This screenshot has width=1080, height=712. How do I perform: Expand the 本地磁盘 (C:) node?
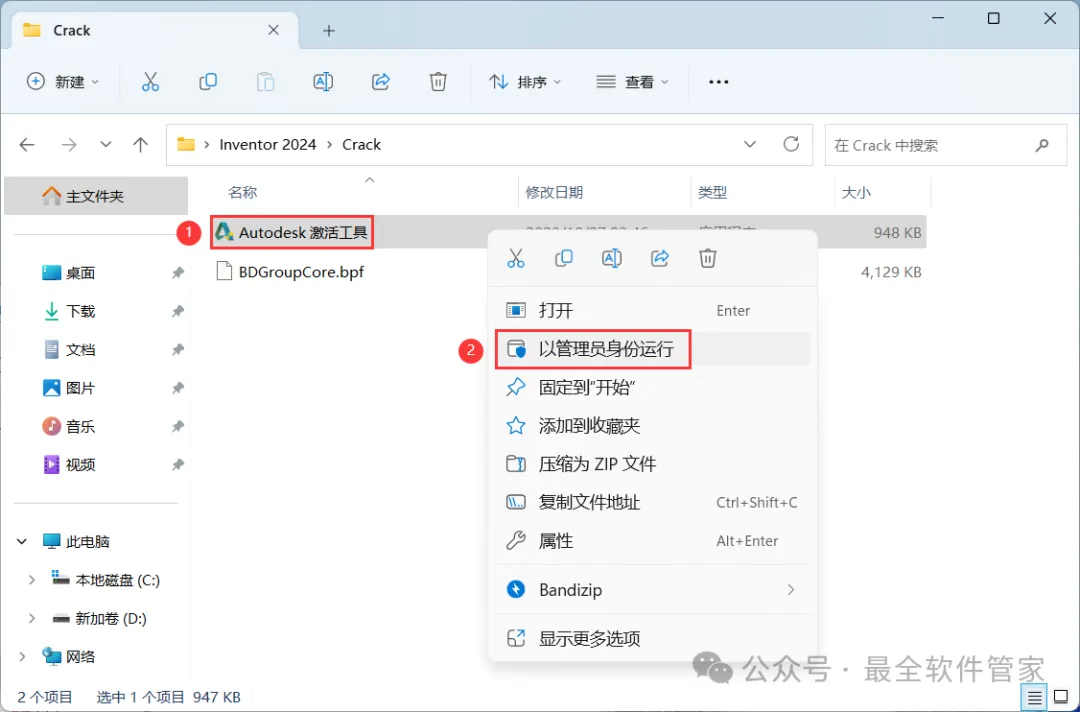pos(32,580)
